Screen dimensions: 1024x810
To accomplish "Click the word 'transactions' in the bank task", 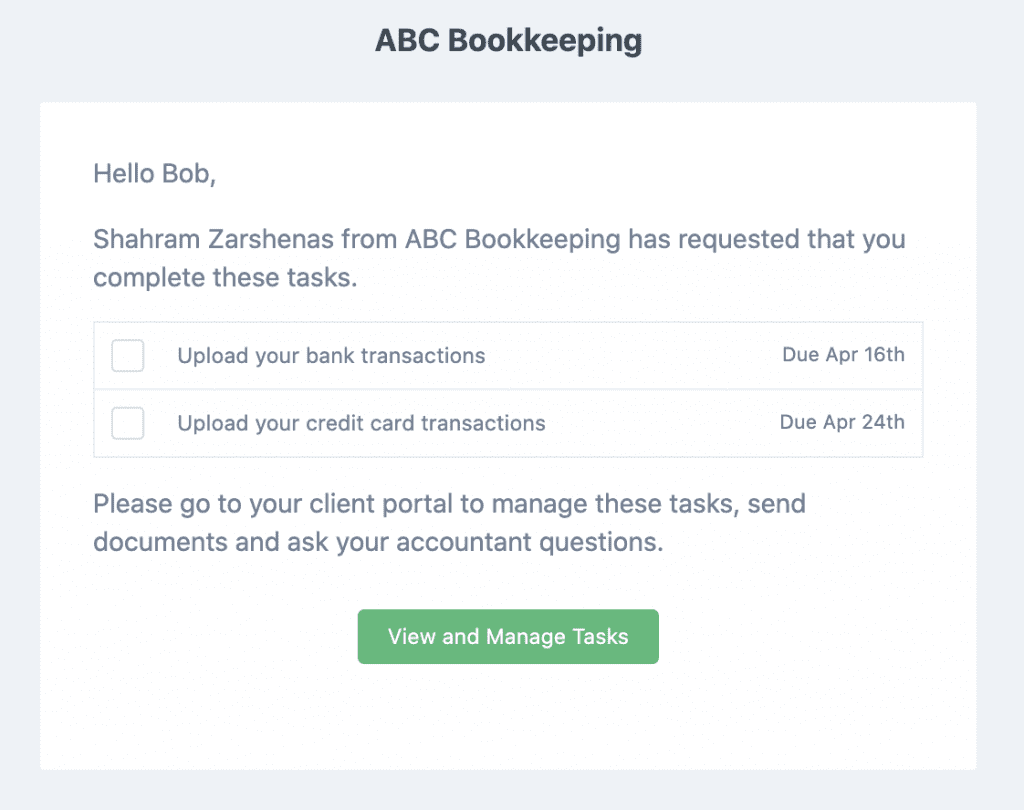I will point(423,356).
